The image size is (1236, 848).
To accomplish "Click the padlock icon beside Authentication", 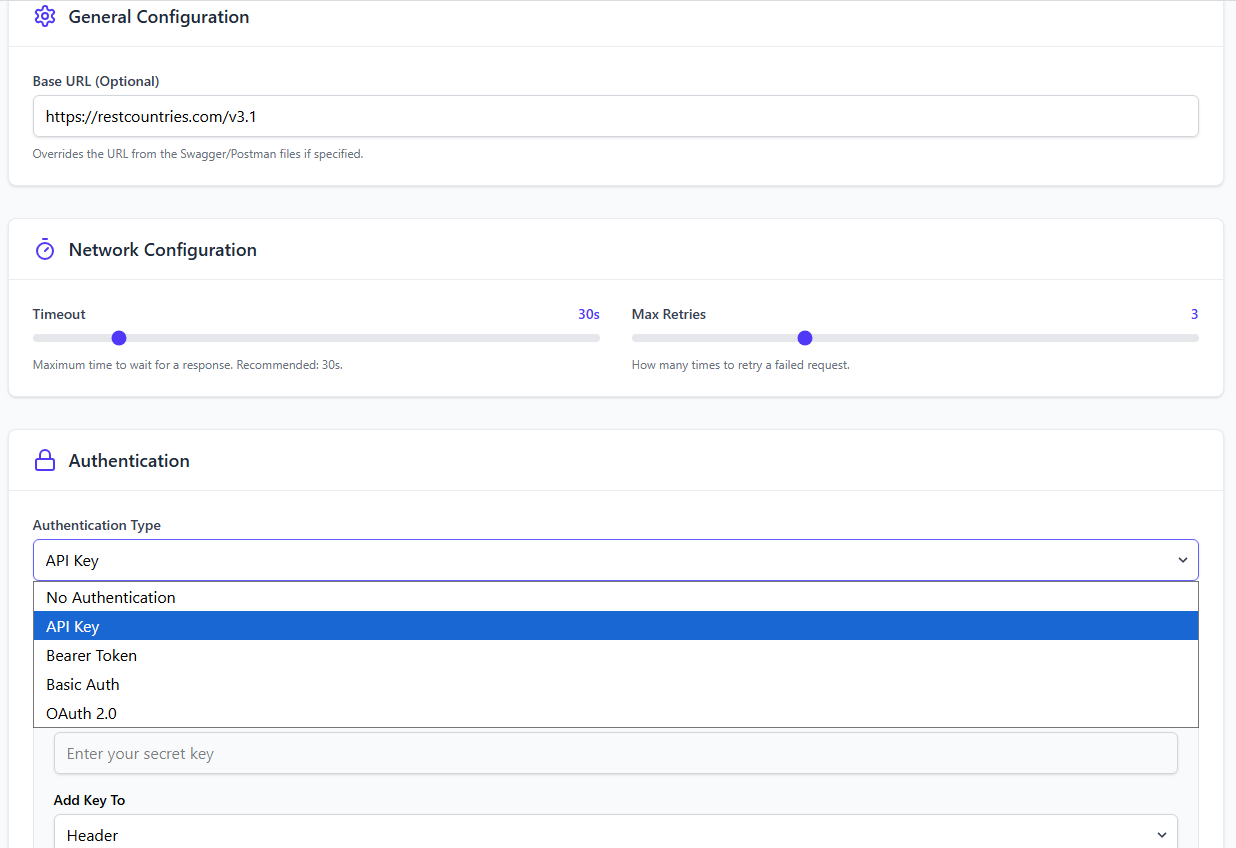I will click(45, 461).
